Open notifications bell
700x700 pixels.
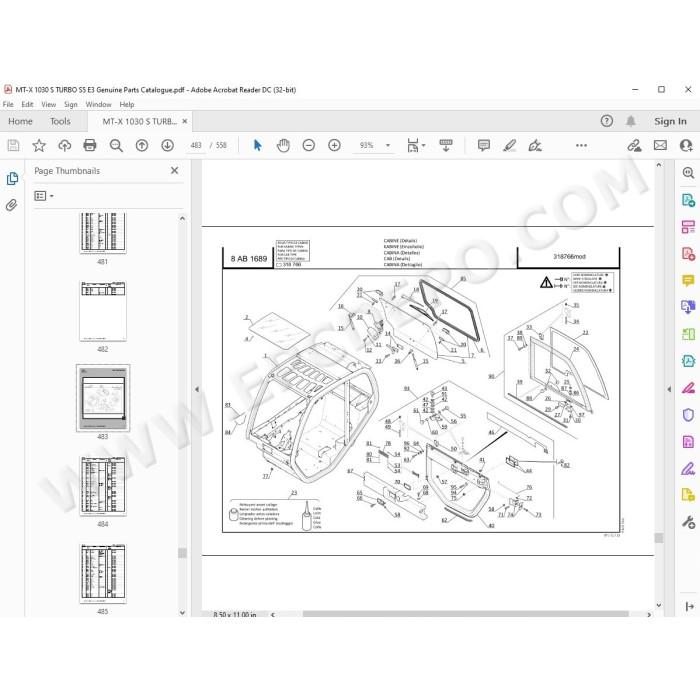point(631,121)
